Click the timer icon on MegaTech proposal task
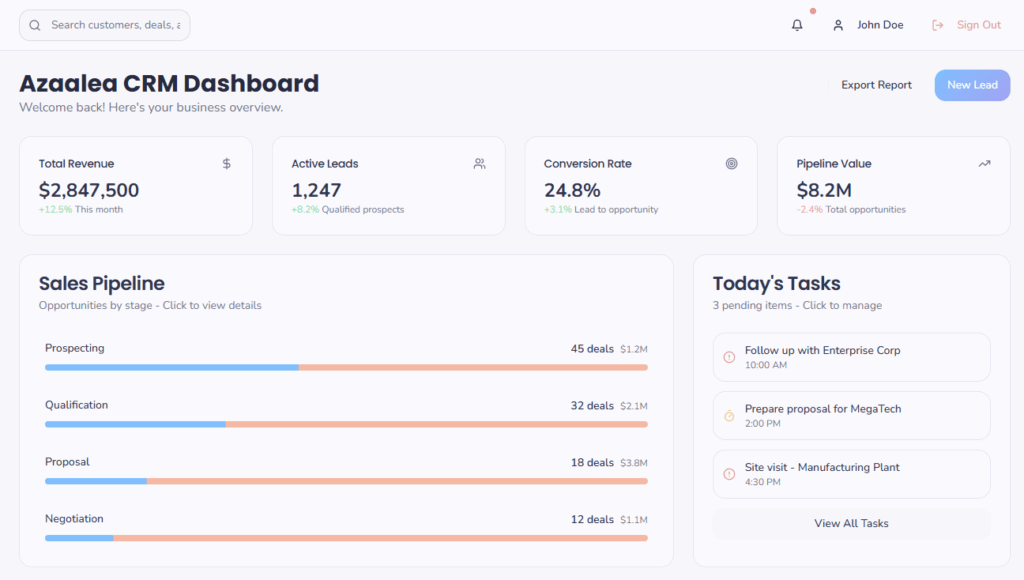 729,415
